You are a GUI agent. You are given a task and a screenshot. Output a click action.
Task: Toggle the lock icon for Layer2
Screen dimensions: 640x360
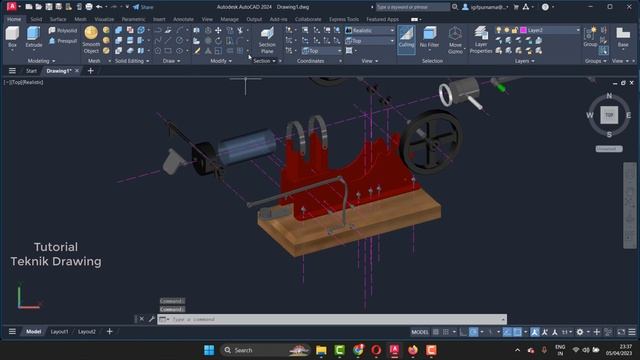click(515, 30)
